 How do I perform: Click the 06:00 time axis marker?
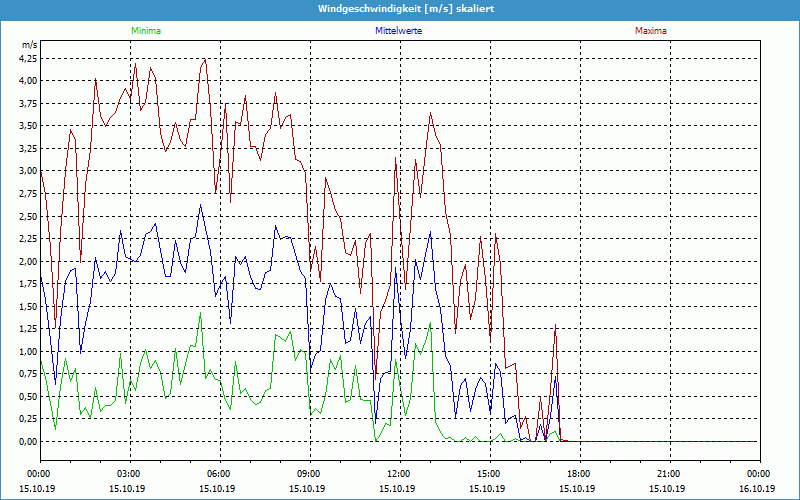pos(219,474)
